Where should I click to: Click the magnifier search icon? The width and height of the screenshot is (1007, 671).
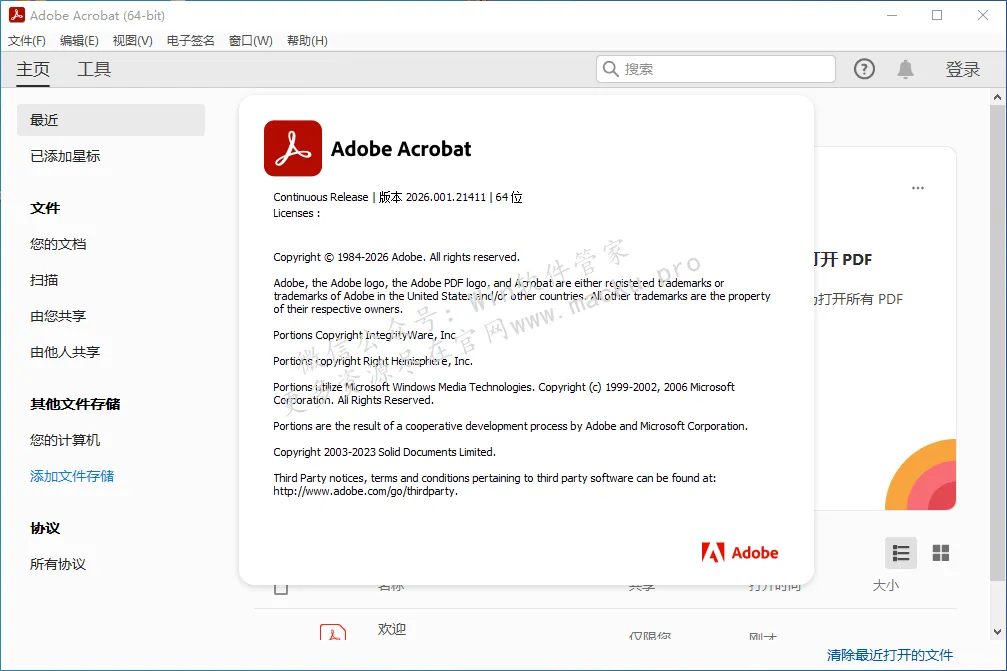tap(610, 69)
